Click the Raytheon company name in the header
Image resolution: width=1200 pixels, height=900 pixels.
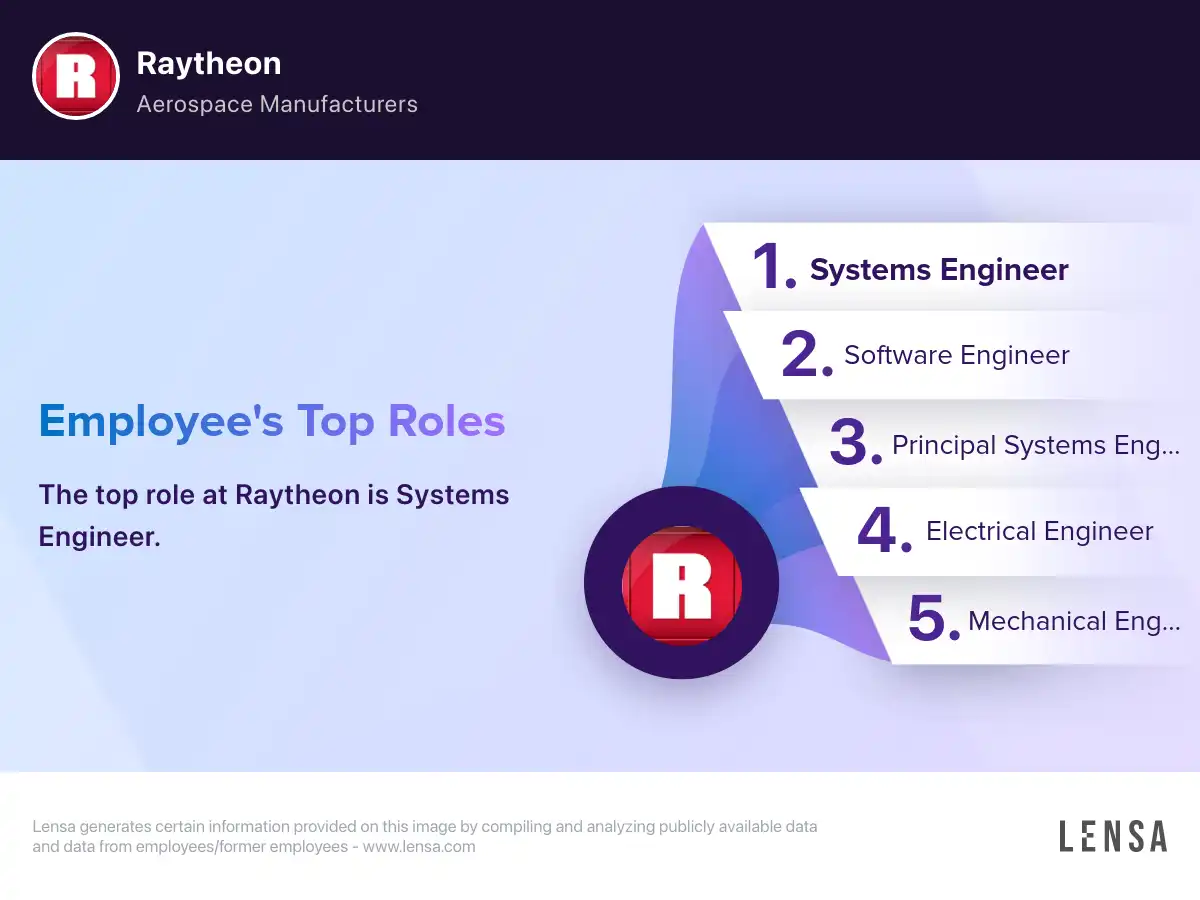(x=208, y=63)
